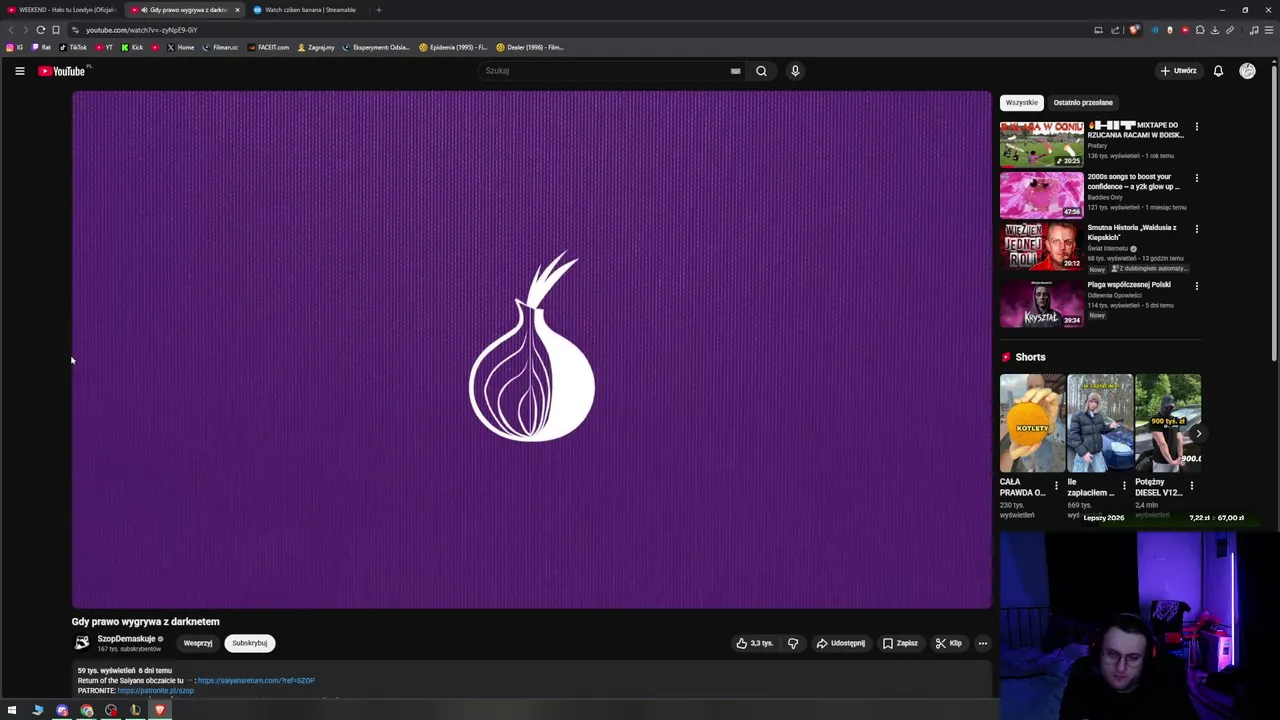Screen dimensions: 1280x720
Task: Click the Utwórz create button
Action: coord(1178,71)
